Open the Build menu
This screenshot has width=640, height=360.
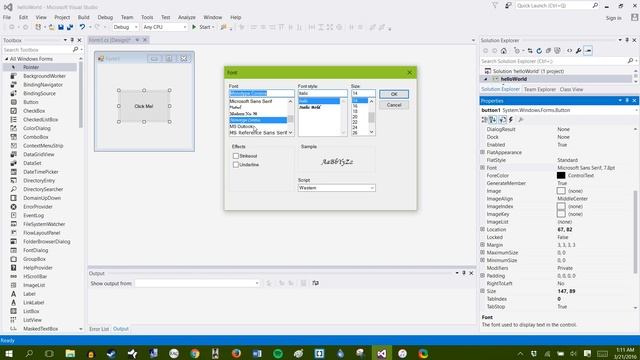click(83, 17)
